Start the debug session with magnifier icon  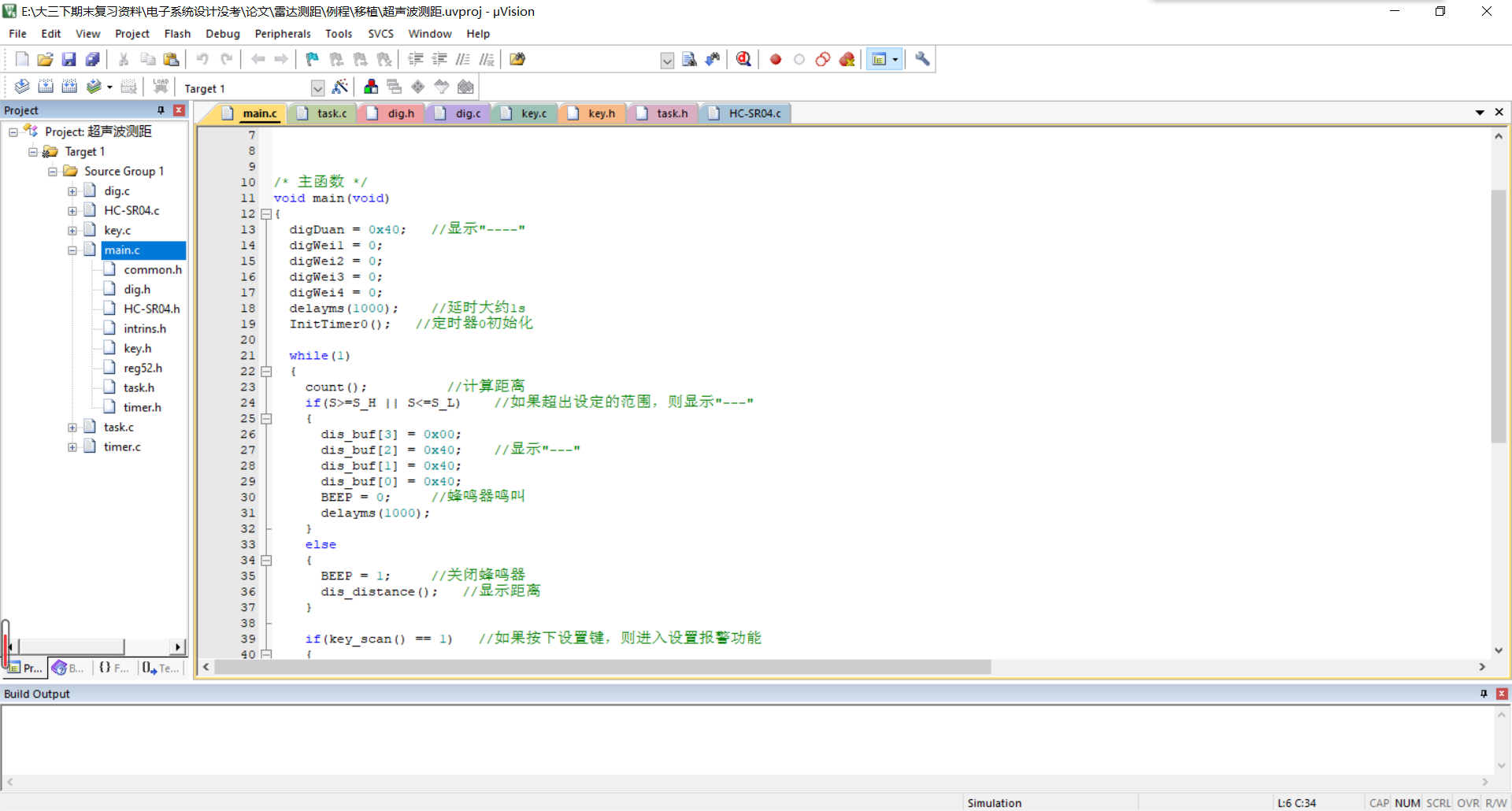(743, 59)
